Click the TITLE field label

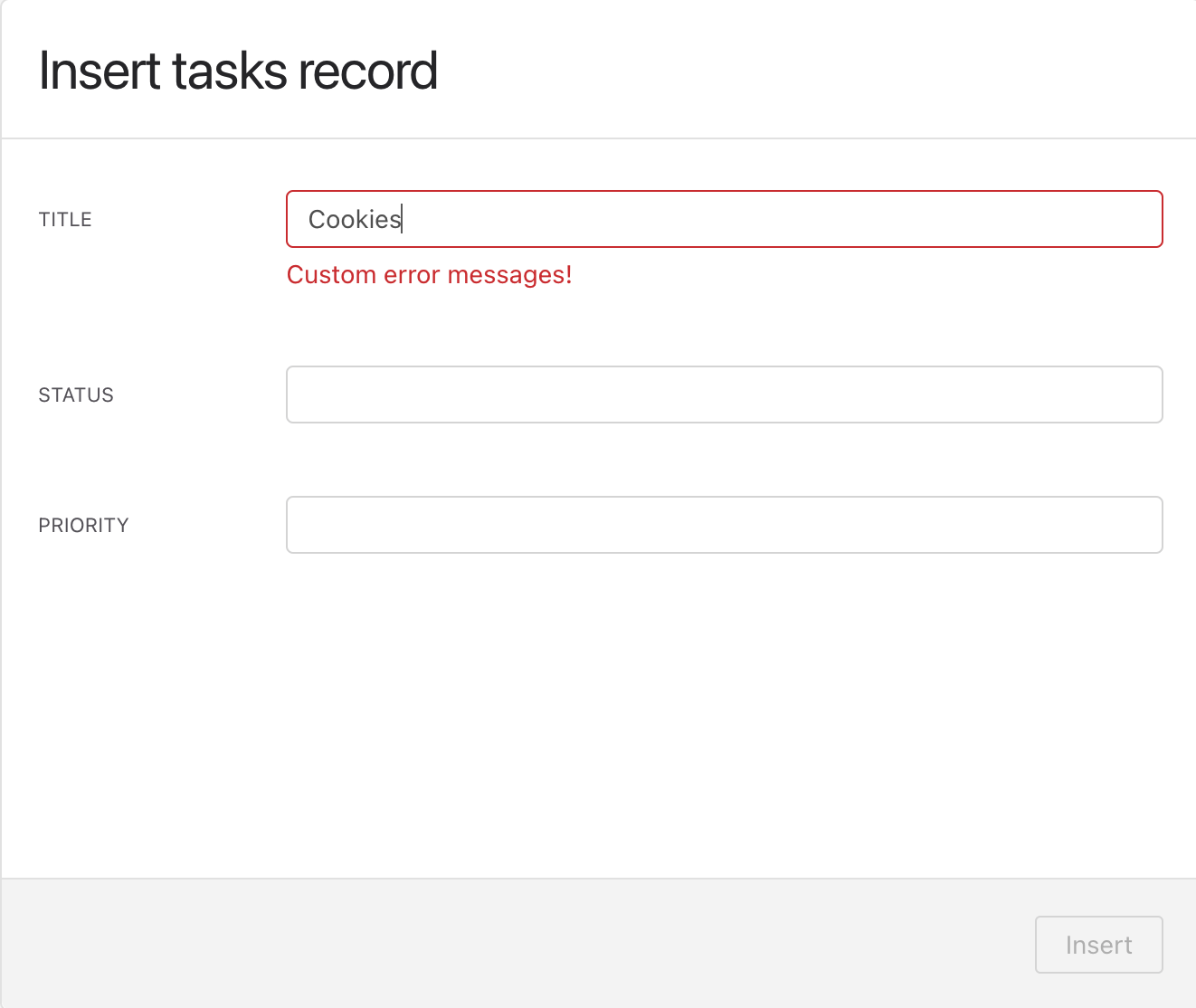pyautogui.click(x=65, y=220)
